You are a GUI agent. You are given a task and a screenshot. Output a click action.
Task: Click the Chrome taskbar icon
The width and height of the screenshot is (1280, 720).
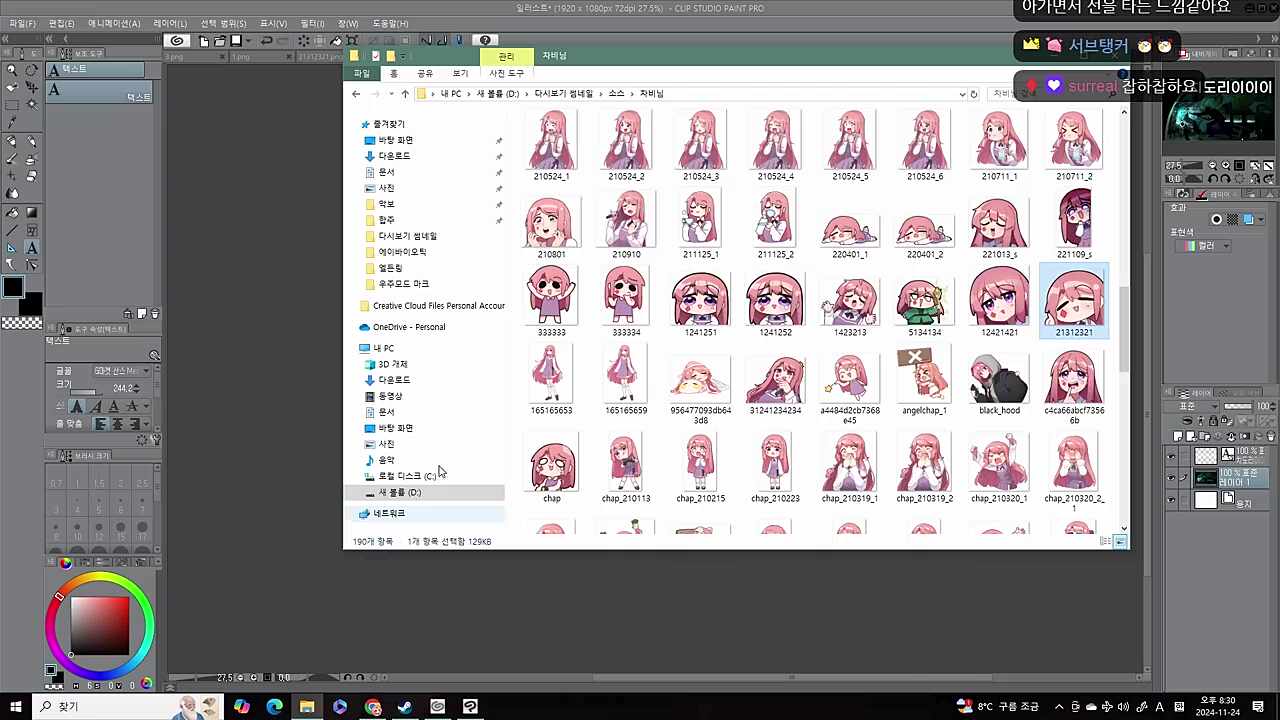(x=373, y=707)
